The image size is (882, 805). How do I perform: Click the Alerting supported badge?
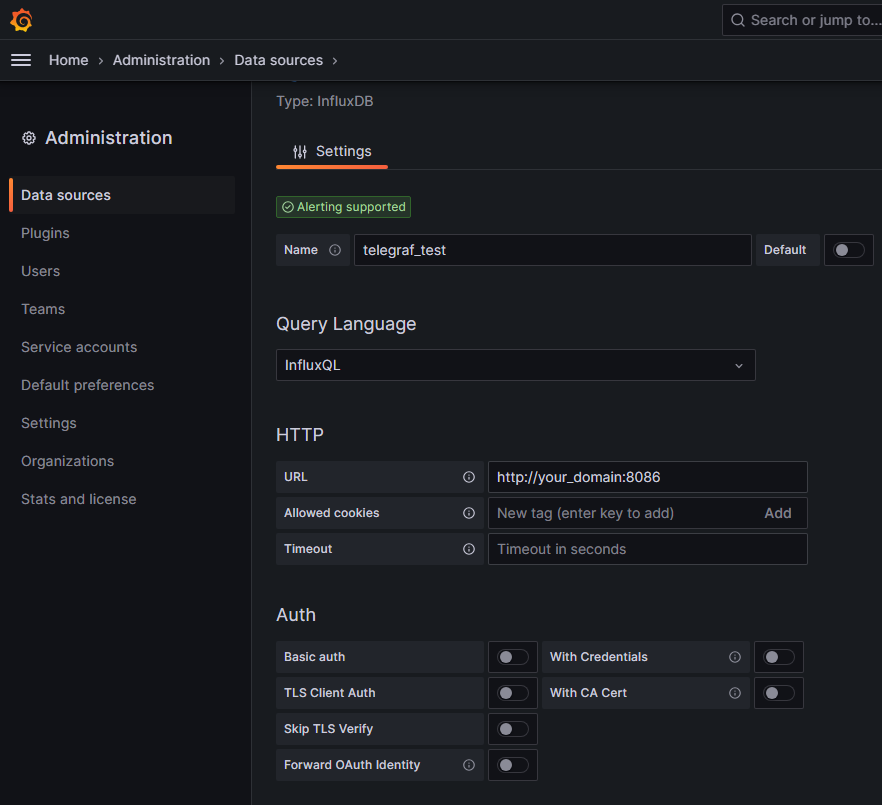point(343,207)
